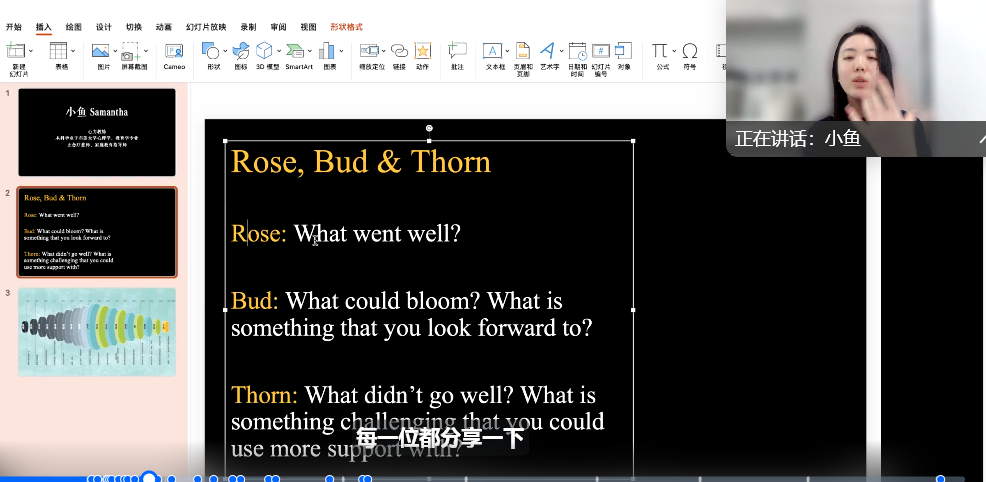Select slide 1 thumbnail 小鱼 Samantha

tap(97, 132)
